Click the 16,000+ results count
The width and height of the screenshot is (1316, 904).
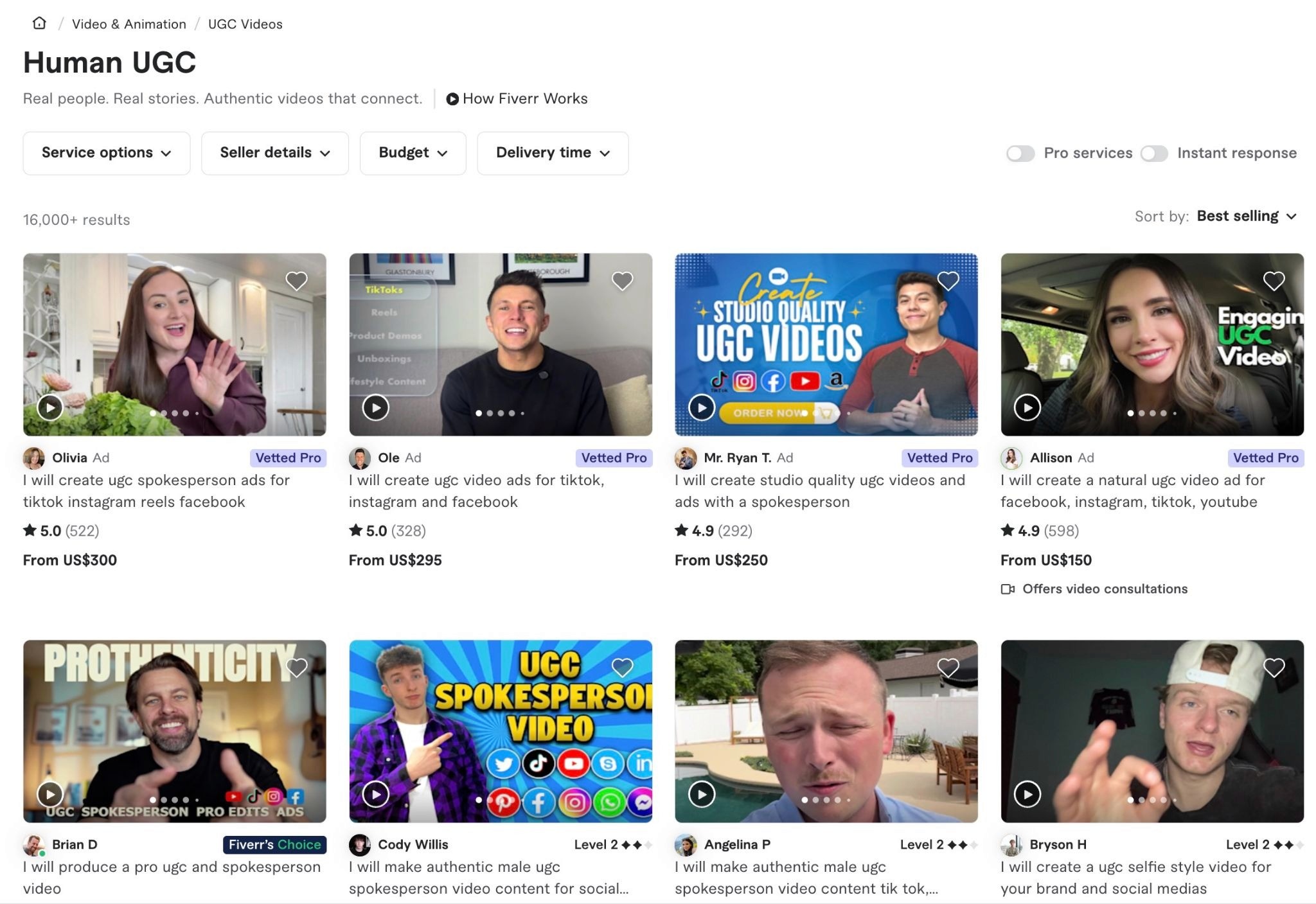[x=76, y=220]
